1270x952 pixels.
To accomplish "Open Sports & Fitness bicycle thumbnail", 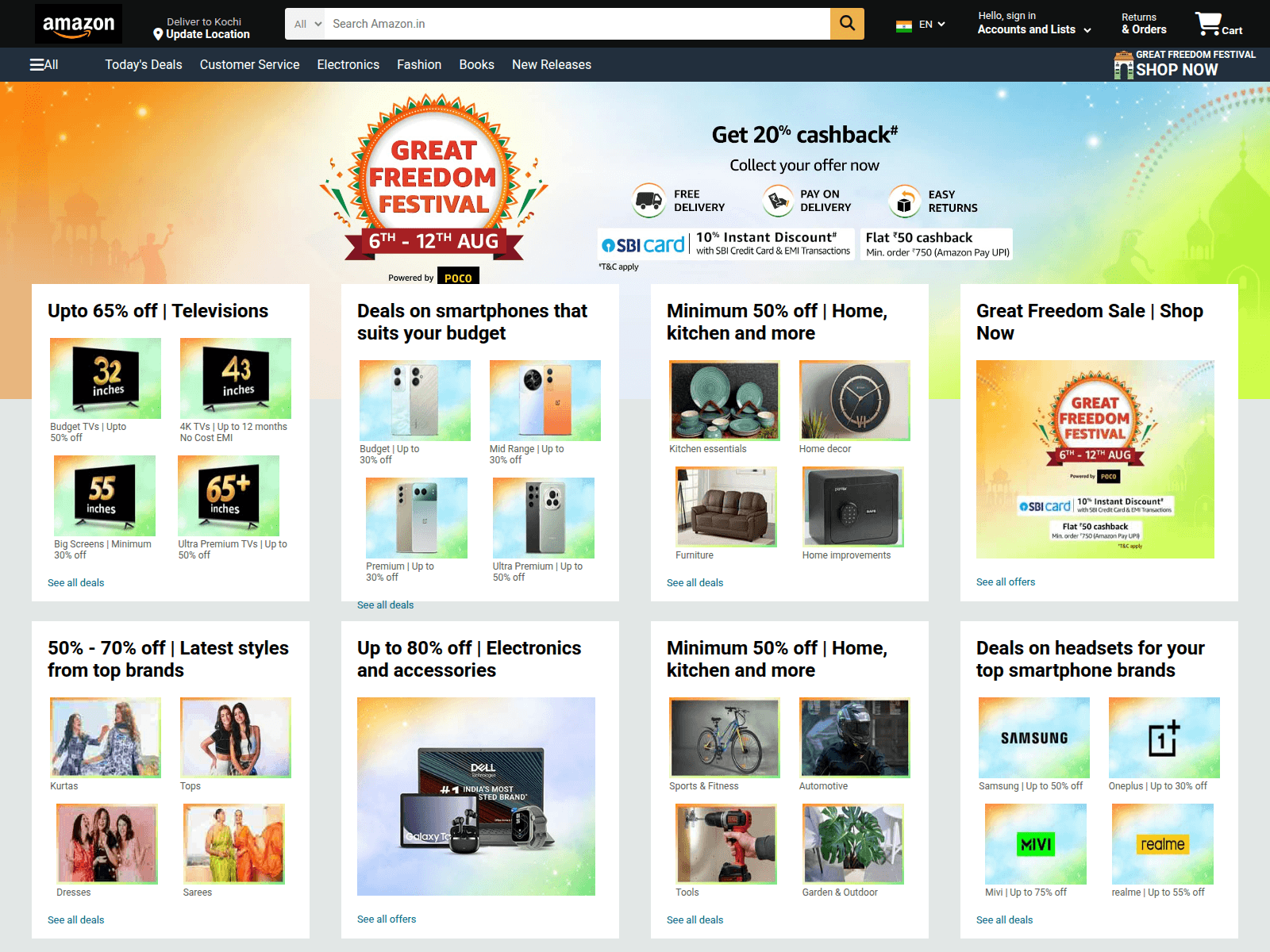I will point(725,738).
